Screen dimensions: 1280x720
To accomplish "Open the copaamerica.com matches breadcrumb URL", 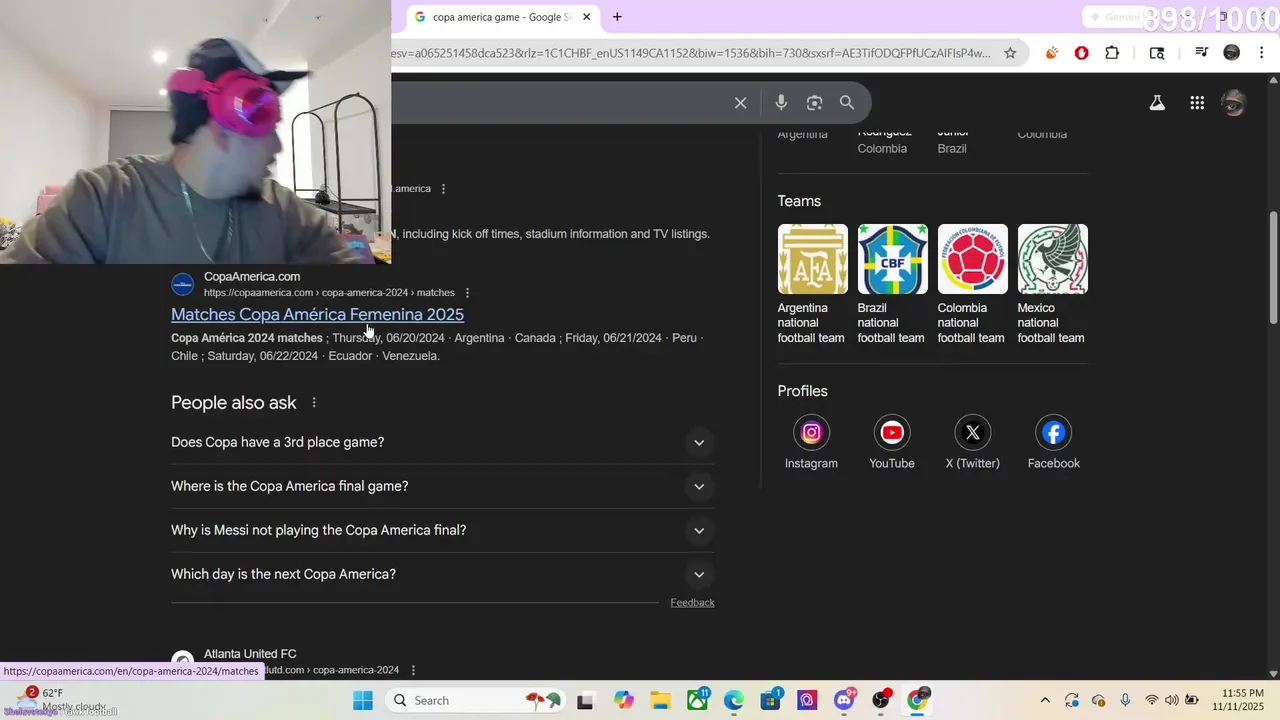I will (329, 293).
